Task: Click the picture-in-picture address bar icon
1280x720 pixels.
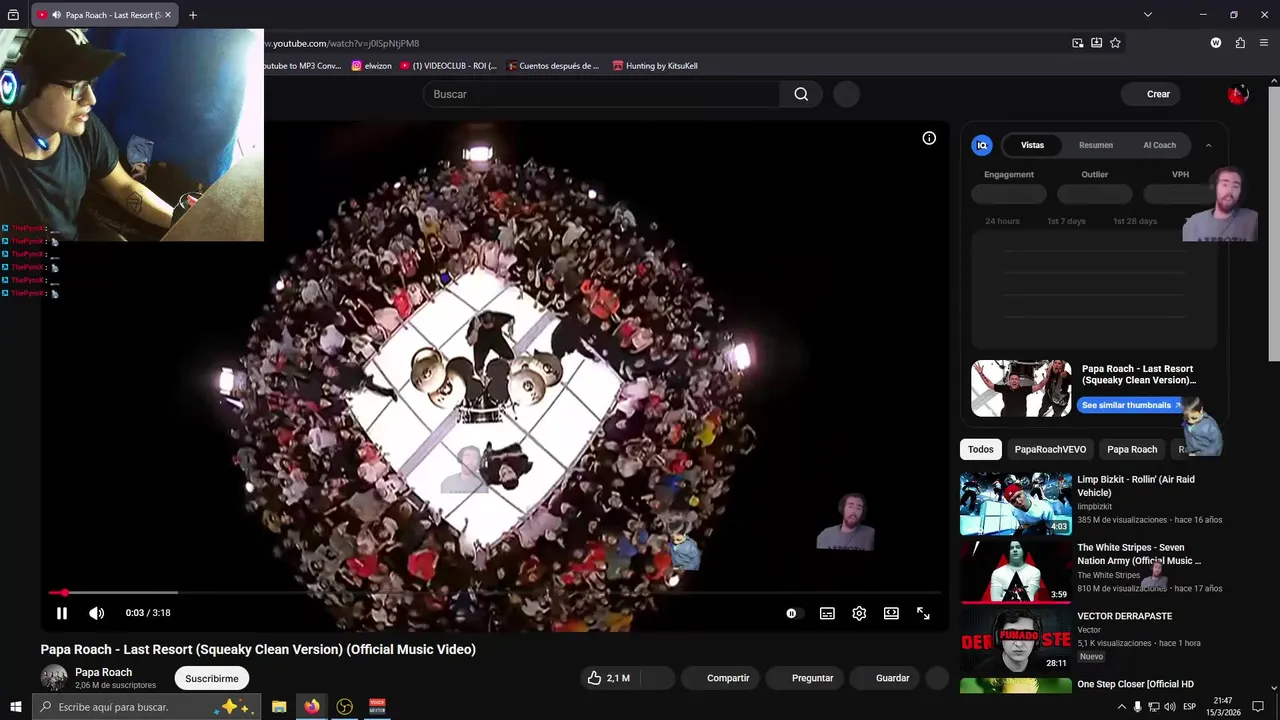Action: (1077, 43)
